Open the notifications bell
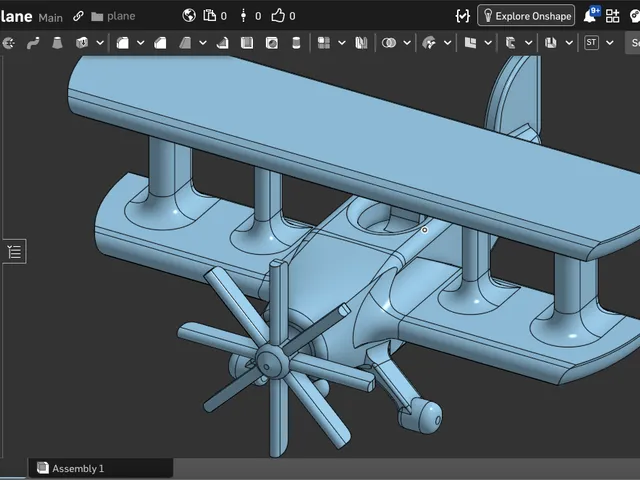 [x=590, y=16]
